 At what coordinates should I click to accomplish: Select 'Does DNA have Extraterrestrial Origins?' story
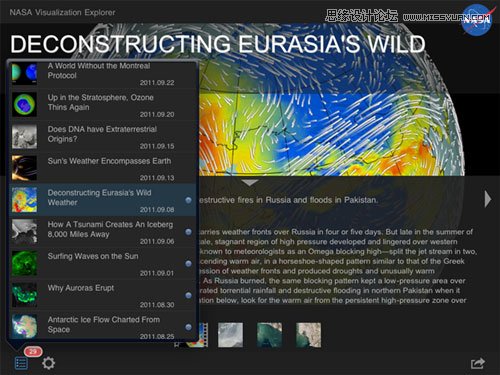[x=103, y=136]
